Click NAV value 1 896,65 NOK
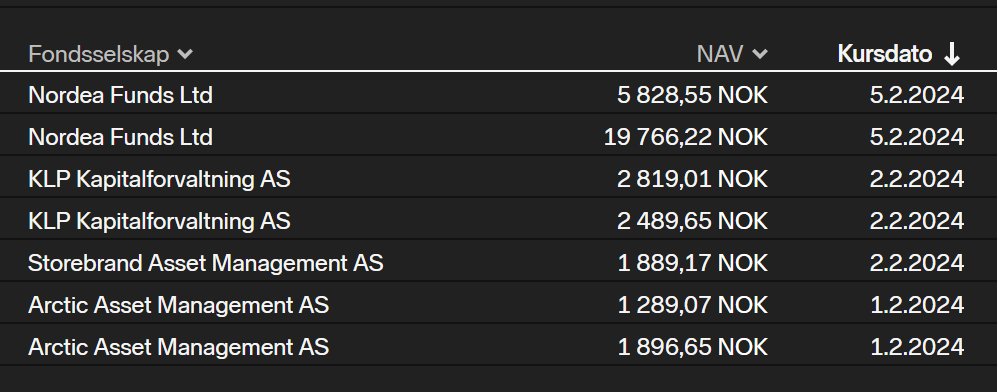This screenshot has width=998, height=392. 693,347
